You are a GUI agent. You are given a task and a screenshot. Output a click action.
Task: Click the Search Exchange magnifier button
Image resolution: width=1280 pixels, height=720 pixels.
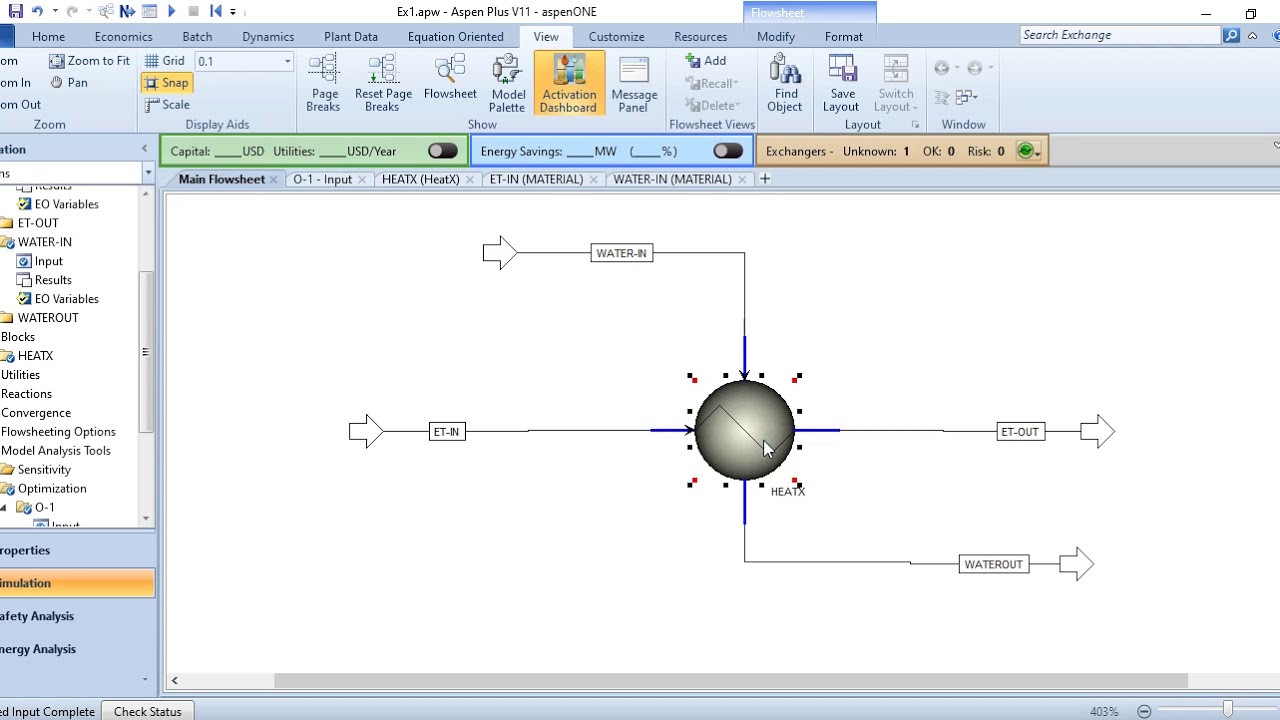coord(1231,35)
